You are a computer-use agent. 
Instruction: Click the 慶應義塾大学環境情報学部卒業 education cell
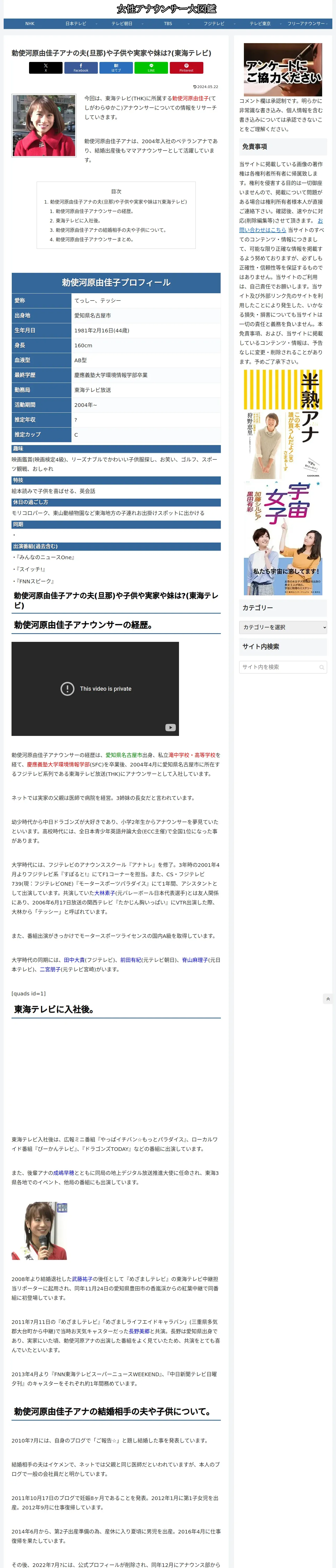coord(146,375)
